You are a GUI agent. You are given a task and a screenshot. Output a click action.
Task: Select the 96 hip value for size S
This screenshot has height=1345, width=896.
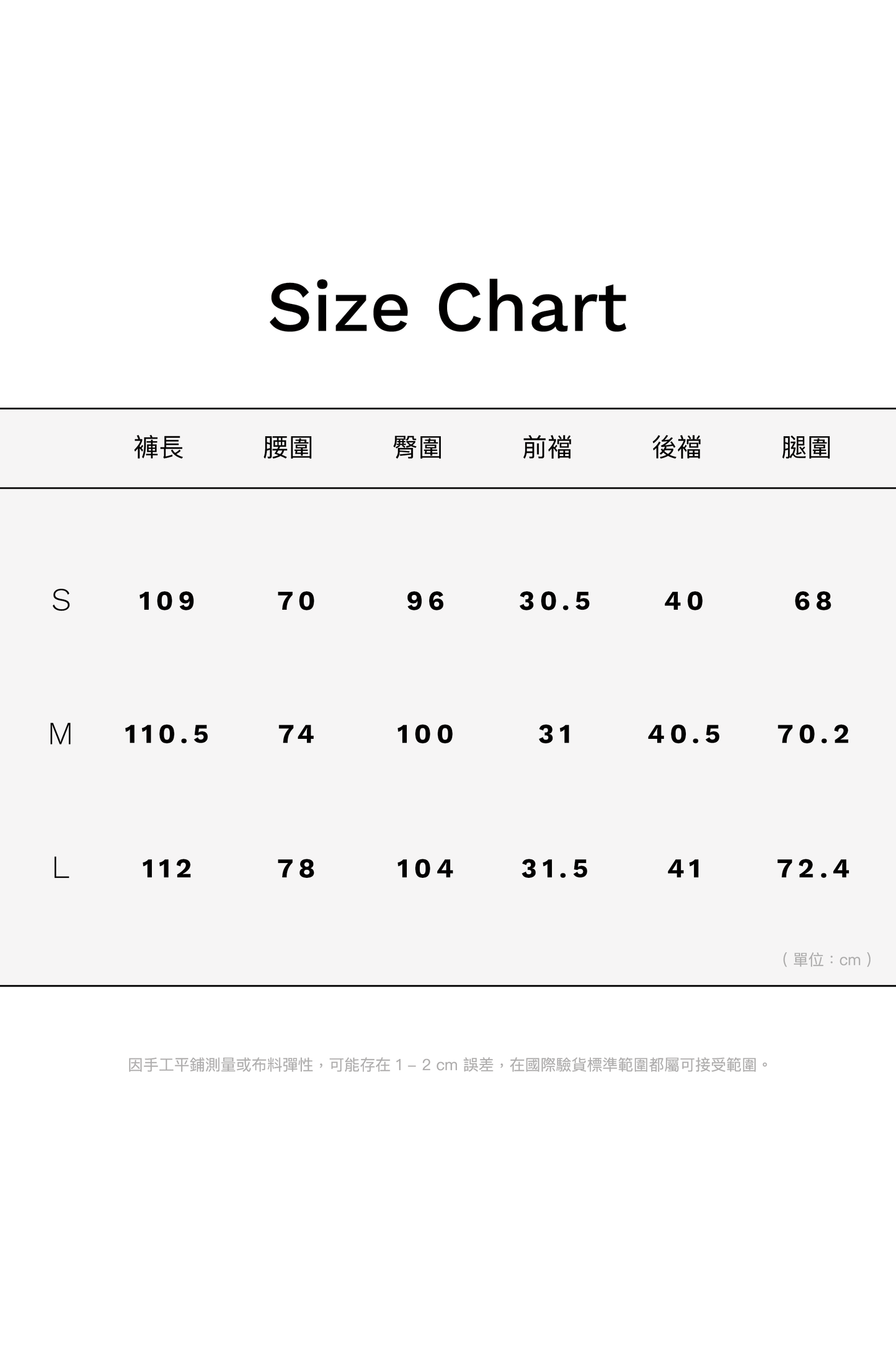point(426,601)
